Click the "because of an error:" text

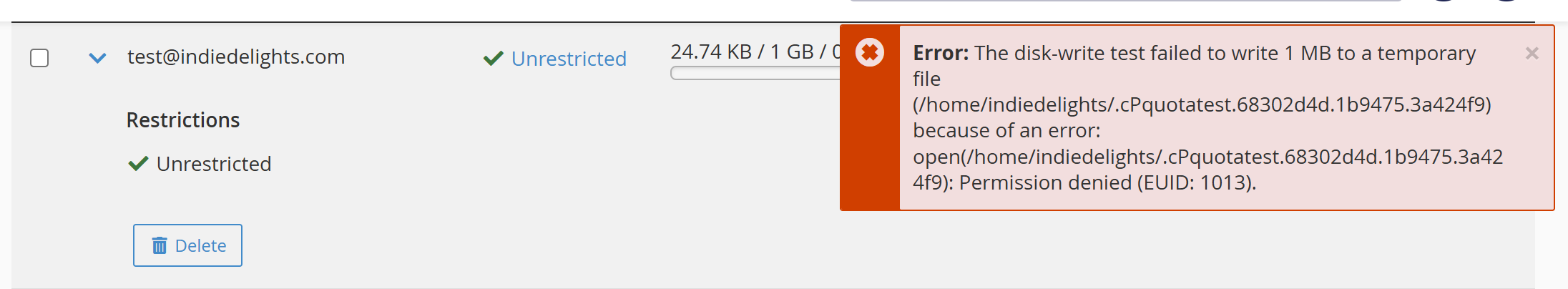(1006, 130)
